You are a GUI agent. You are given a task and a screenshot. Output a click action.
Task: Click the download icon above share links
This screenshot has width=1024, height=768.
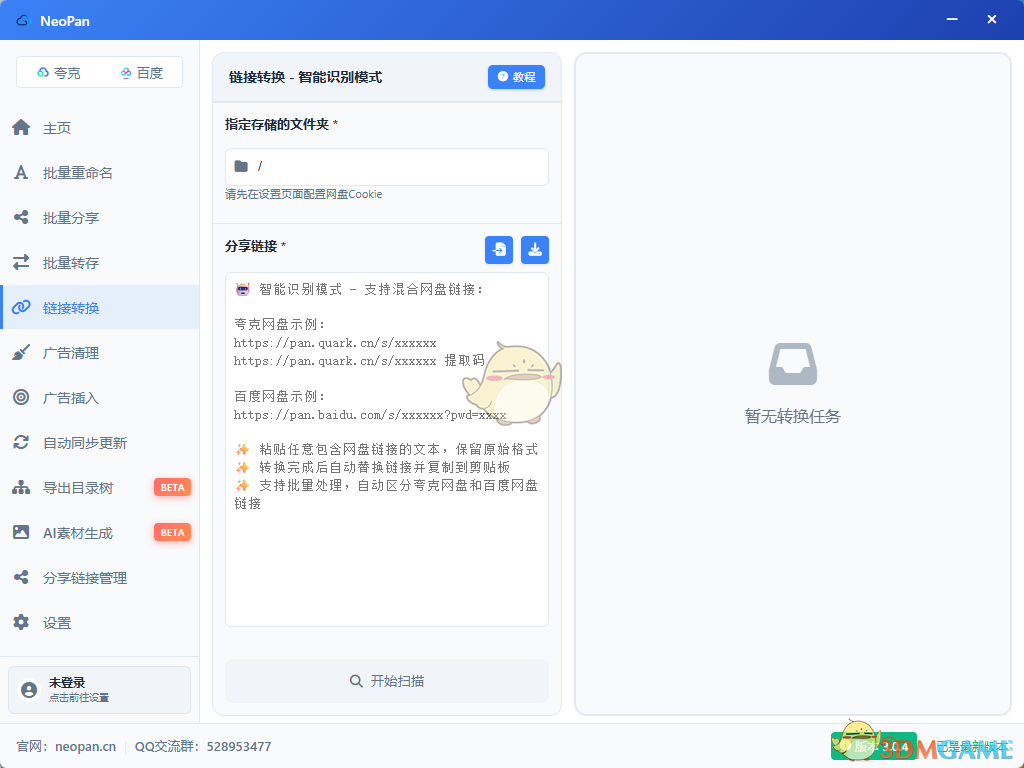[535, 250]
